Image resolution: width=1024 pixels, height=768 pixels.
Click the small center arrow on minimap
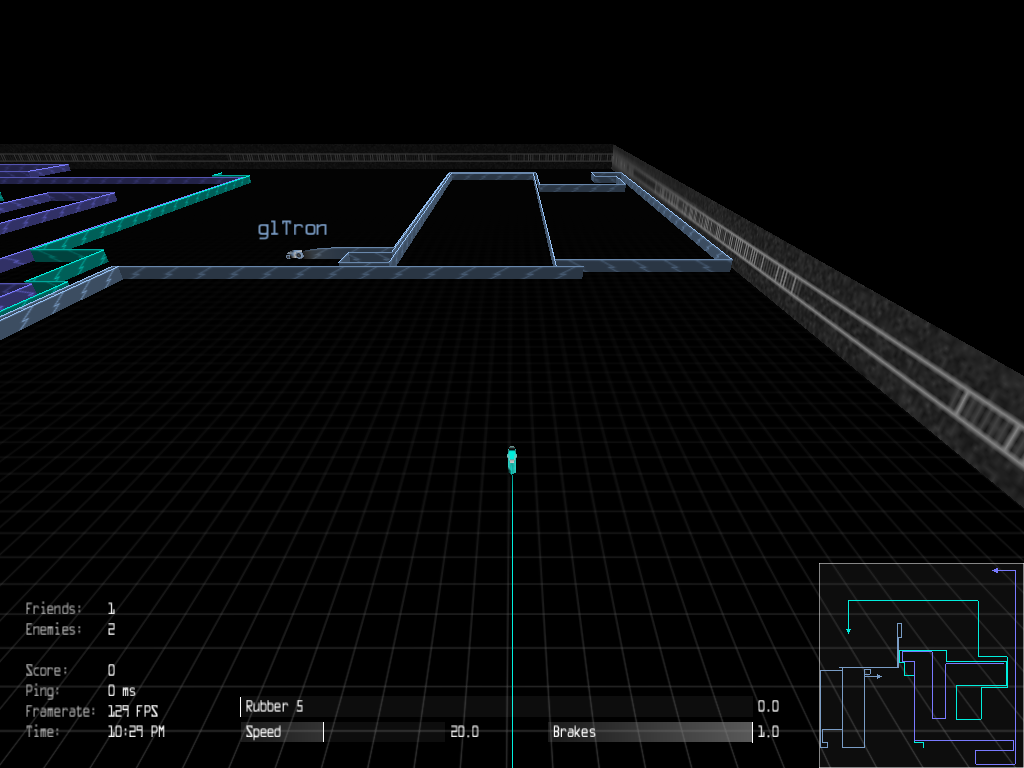click(877, 677)
